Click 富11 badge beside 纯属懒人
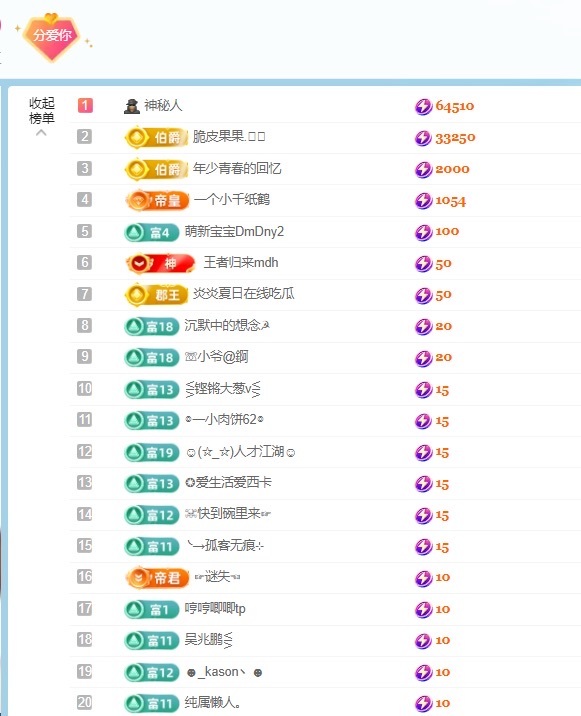This screenshot has height=716, width=581. coord(152,704)
